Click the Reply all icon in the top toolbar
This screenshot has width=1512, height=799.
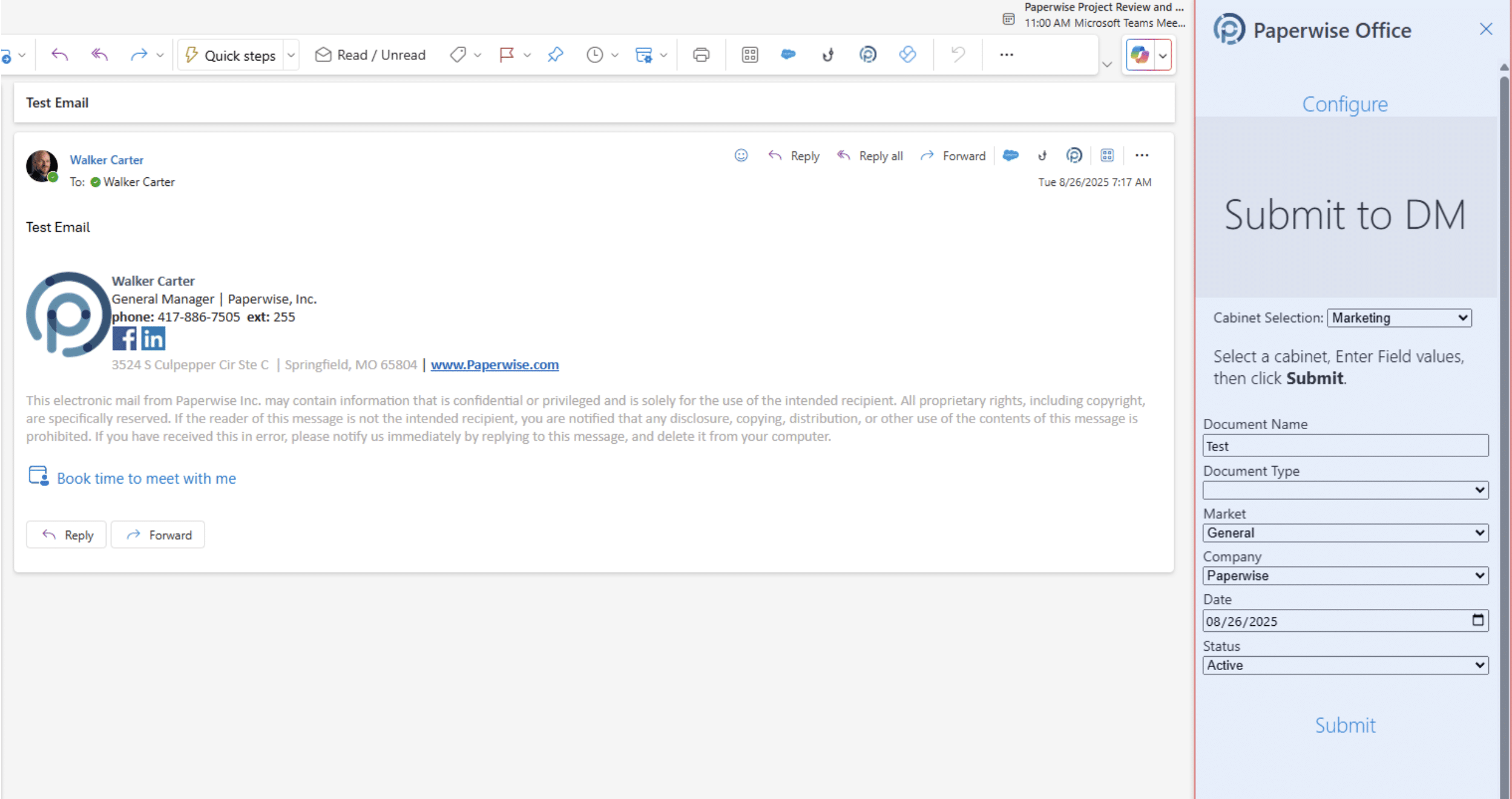[99, 55]
